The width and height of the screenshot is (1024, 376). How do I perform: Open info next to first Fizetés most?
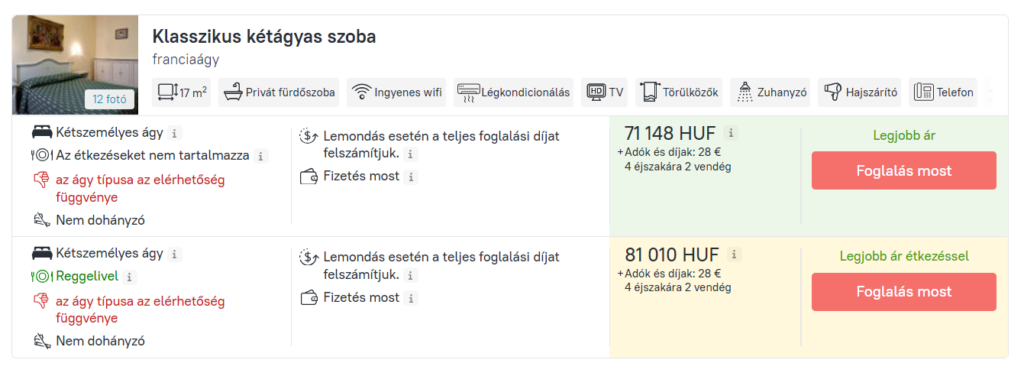411,177
